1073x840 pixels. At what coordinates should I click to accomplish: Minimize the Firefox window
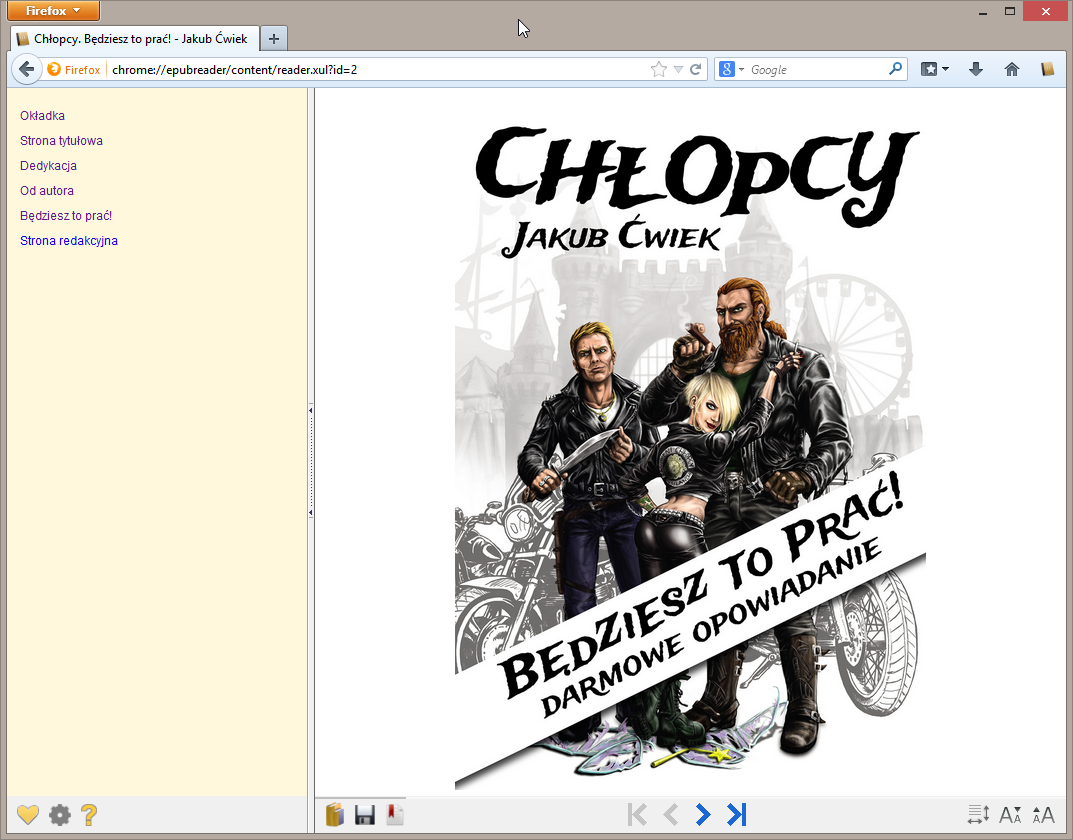coord(983,12)
